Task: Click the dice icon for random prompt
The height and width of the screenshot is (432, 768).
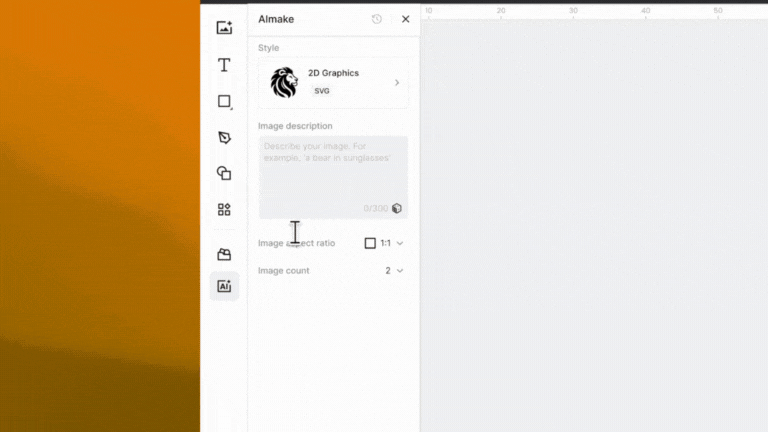Action: (397, 208)
